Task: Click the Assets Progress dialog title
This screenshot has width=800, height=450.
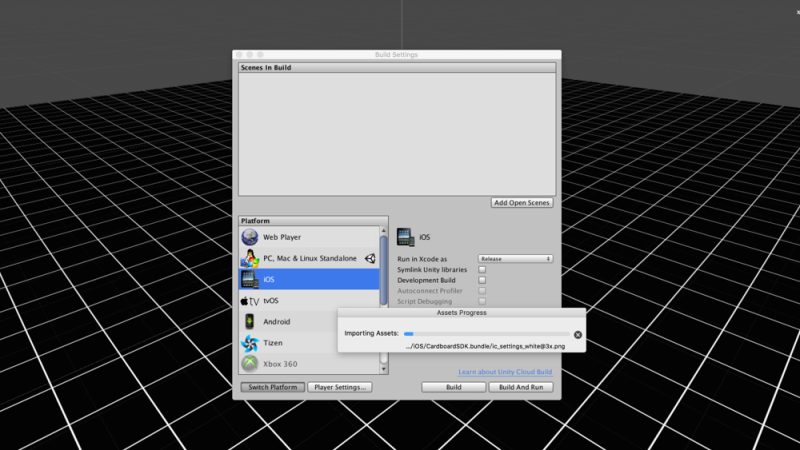Action: tap(461, 313)
